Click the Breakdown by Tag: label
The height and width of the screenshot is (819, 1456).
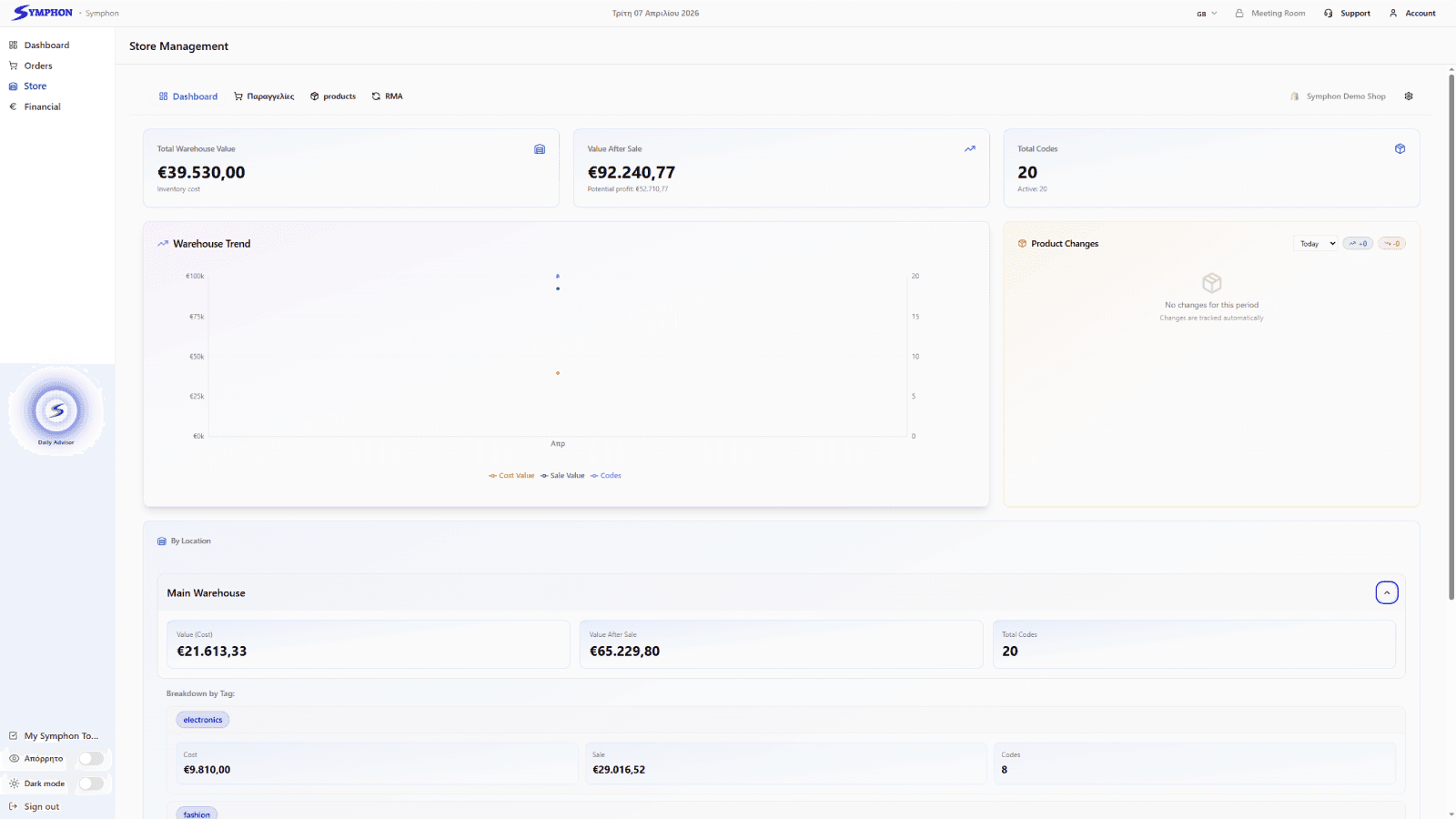pos(200,693)
